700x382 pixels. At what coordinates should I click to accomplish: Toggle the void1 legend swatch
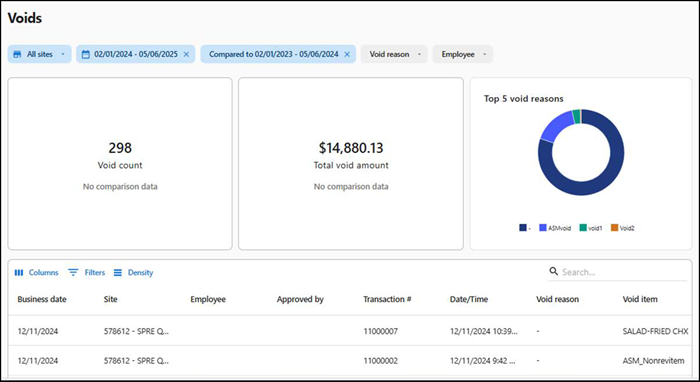coord(583,228)
